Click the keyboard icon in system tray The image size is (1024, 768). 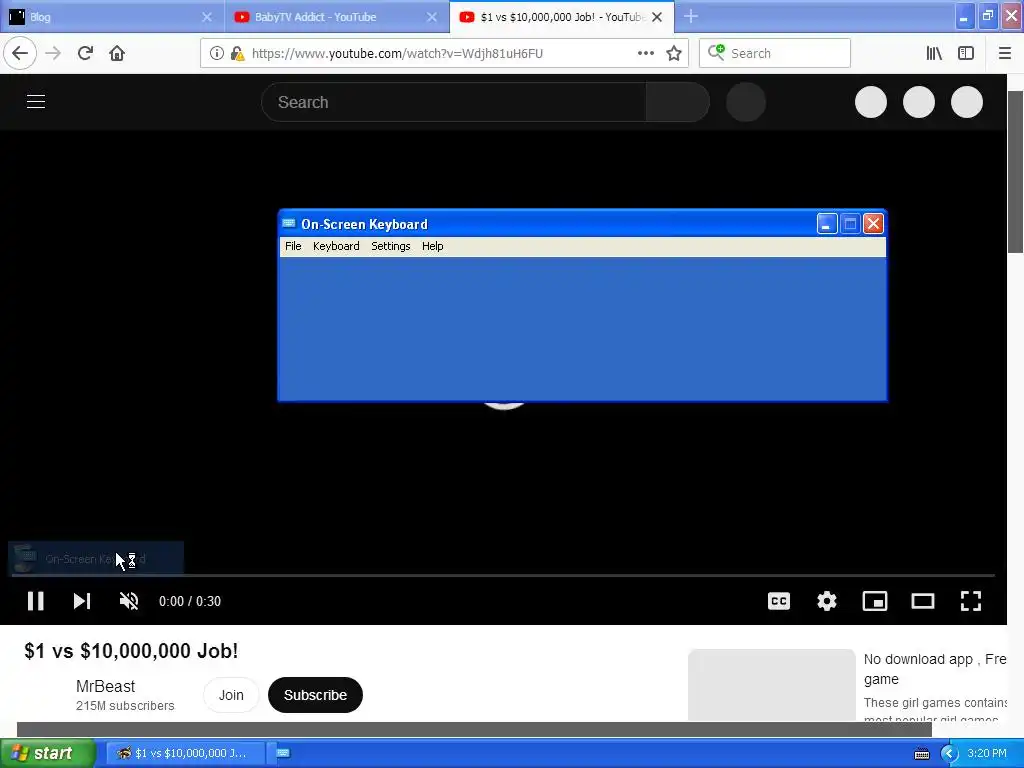point(922,754)
